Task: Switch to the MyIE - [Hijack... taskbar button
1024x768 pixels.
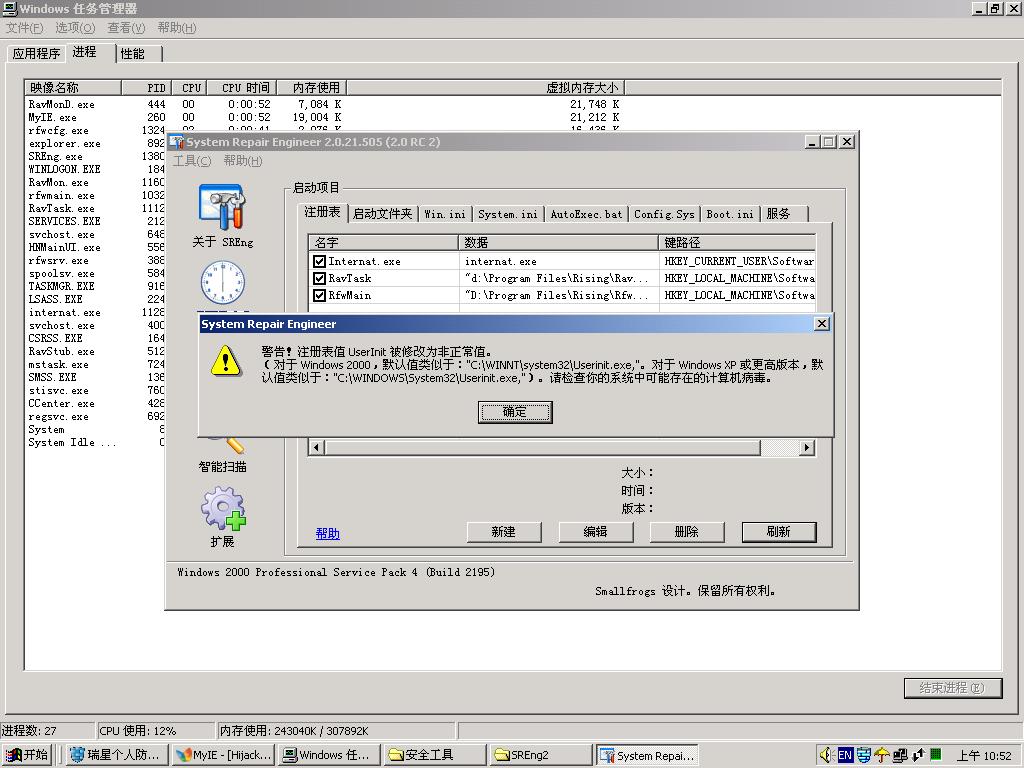Action: tap(223, 755)
